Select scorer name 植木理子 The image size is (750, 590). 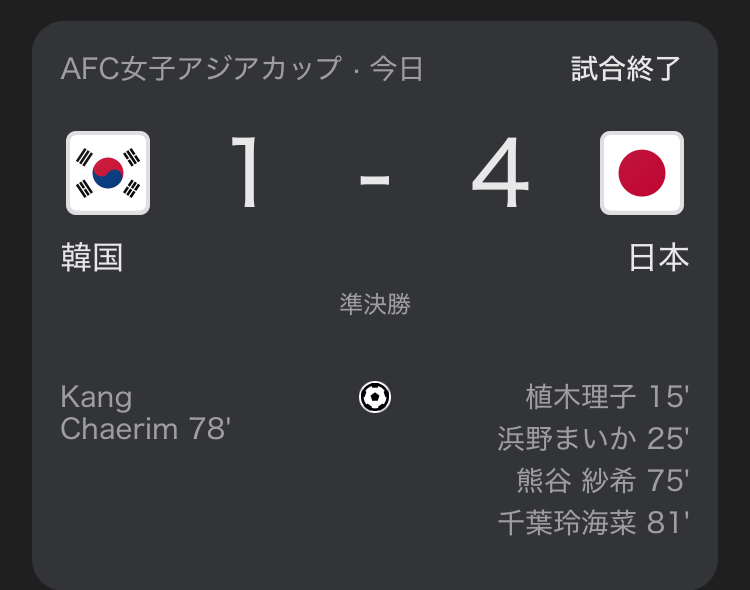pos(581,397)
